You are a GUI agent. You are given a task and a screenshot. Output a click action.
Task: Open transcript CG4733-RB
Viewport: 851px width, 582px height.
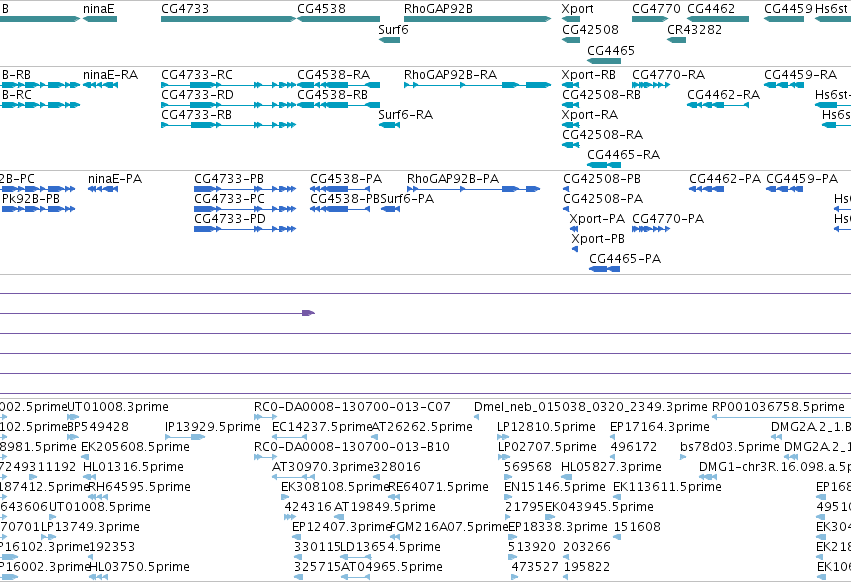tap(228, 125)
